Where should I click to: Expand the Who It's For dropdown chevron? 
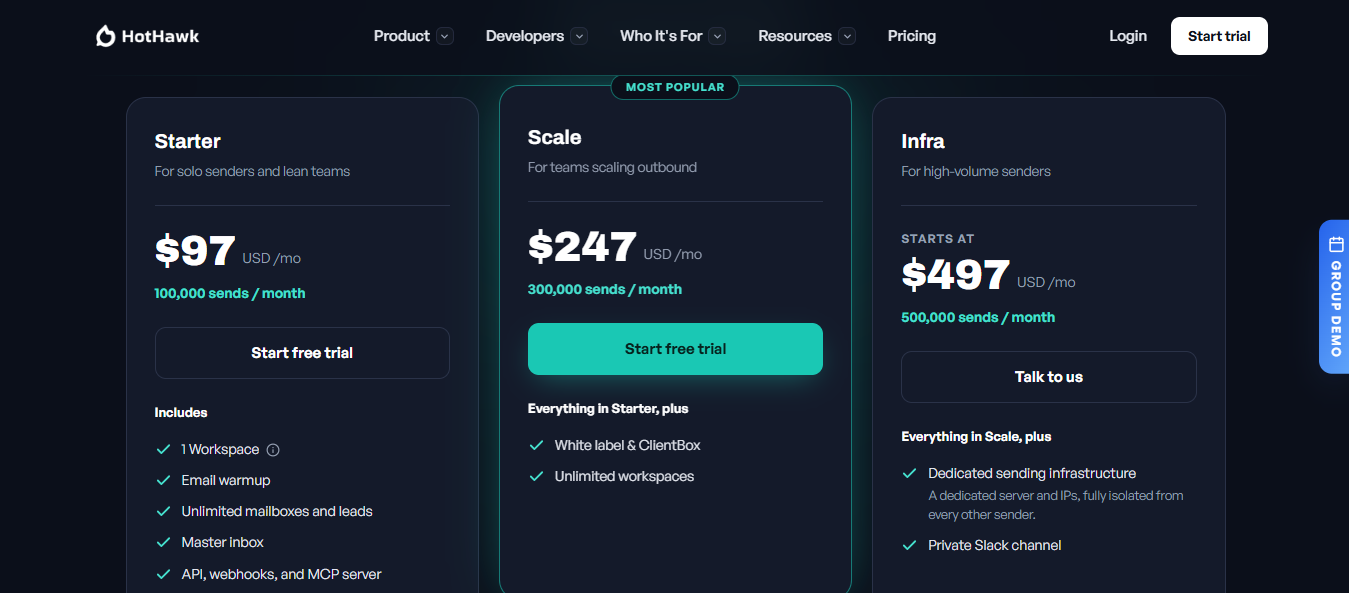coord(717,36)
